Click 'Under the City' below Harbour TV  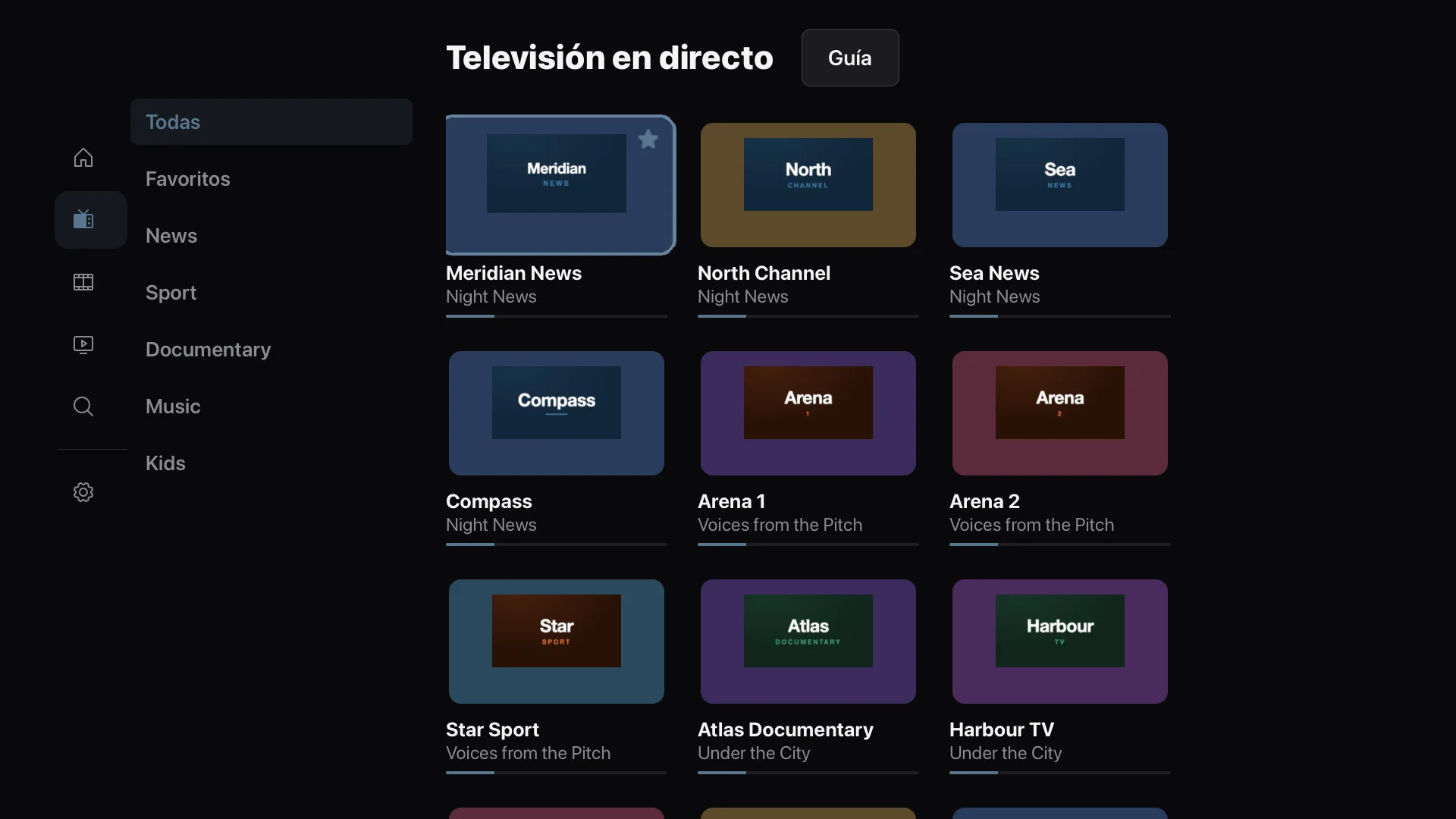pos(1006,753)
